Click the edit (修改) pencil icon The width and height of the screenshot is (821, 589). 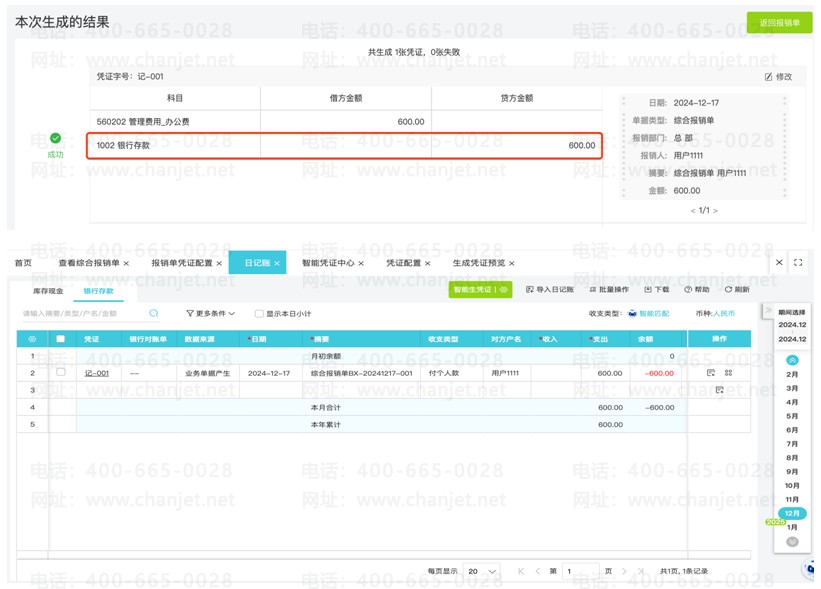coord(768,77)
